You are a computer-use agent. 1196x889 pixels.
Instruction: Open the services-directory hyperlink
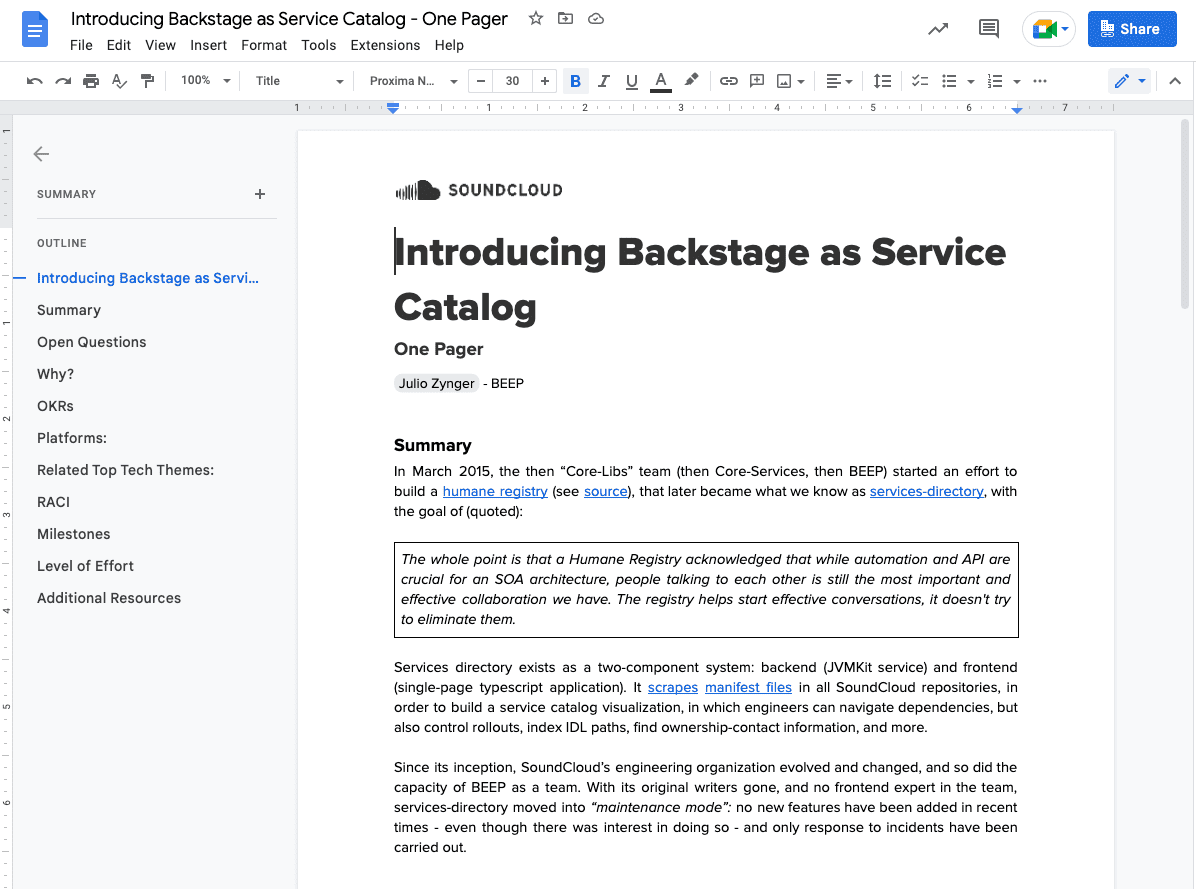click(926, 491)
